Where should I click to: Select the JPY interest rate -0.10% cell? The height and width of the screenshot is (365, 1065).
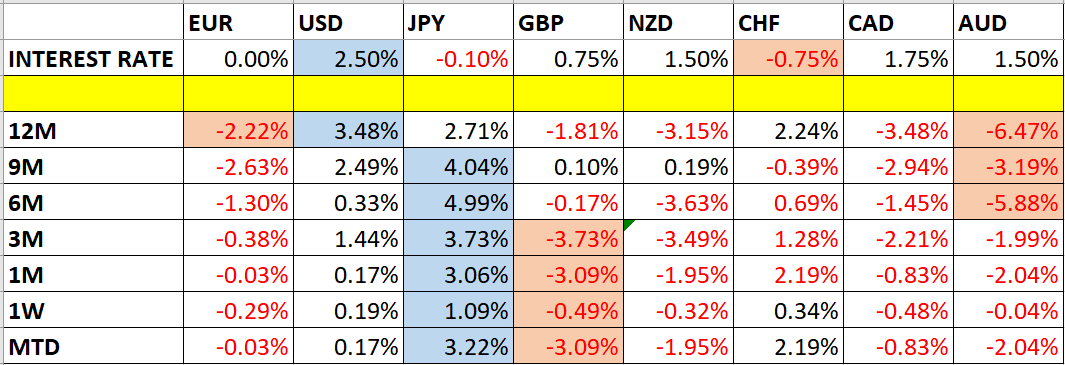pyautogui.click(x=458, y=58)
